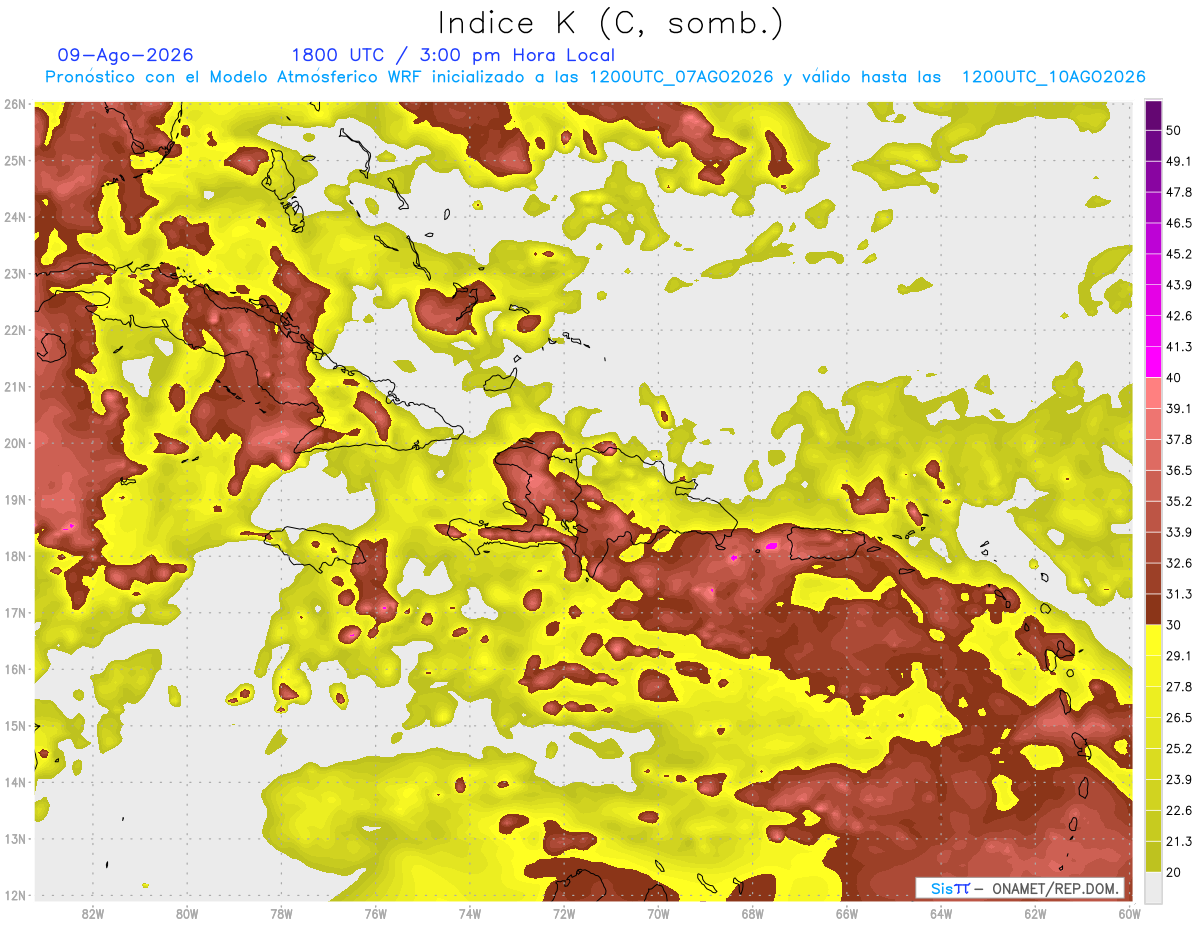Click the '64W' longitude label

941,914
